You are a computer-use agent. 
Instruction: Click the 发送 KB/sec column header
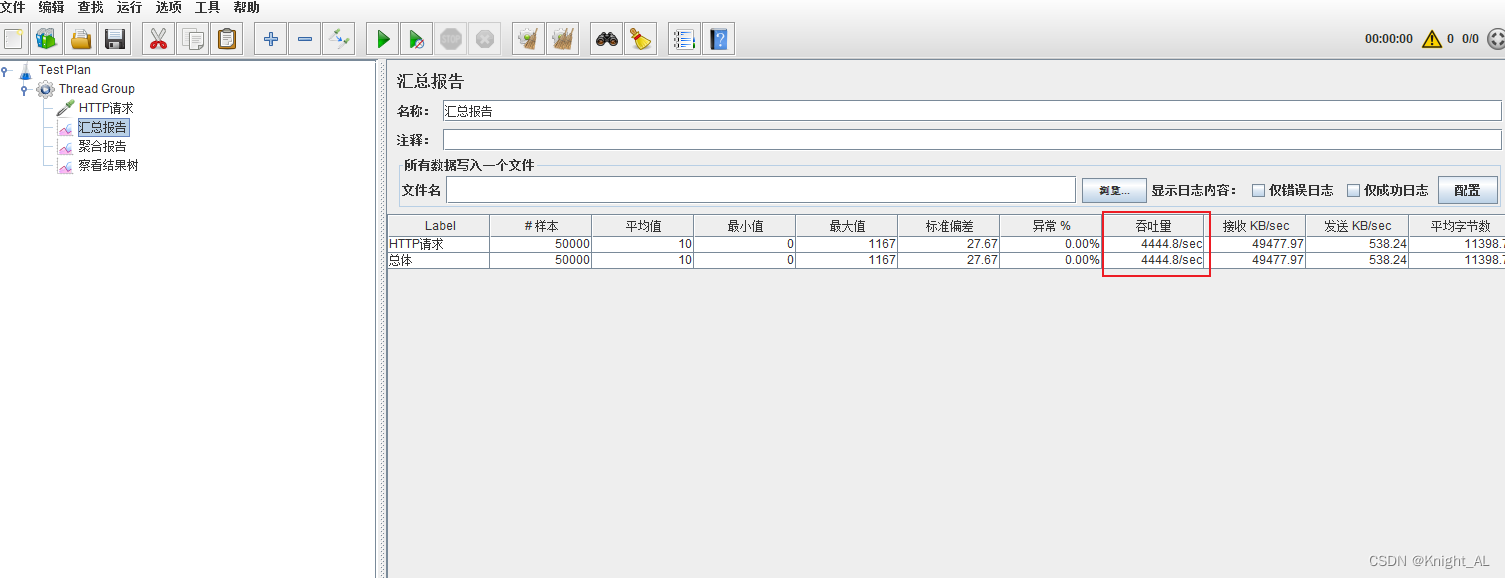point(1357,226)
